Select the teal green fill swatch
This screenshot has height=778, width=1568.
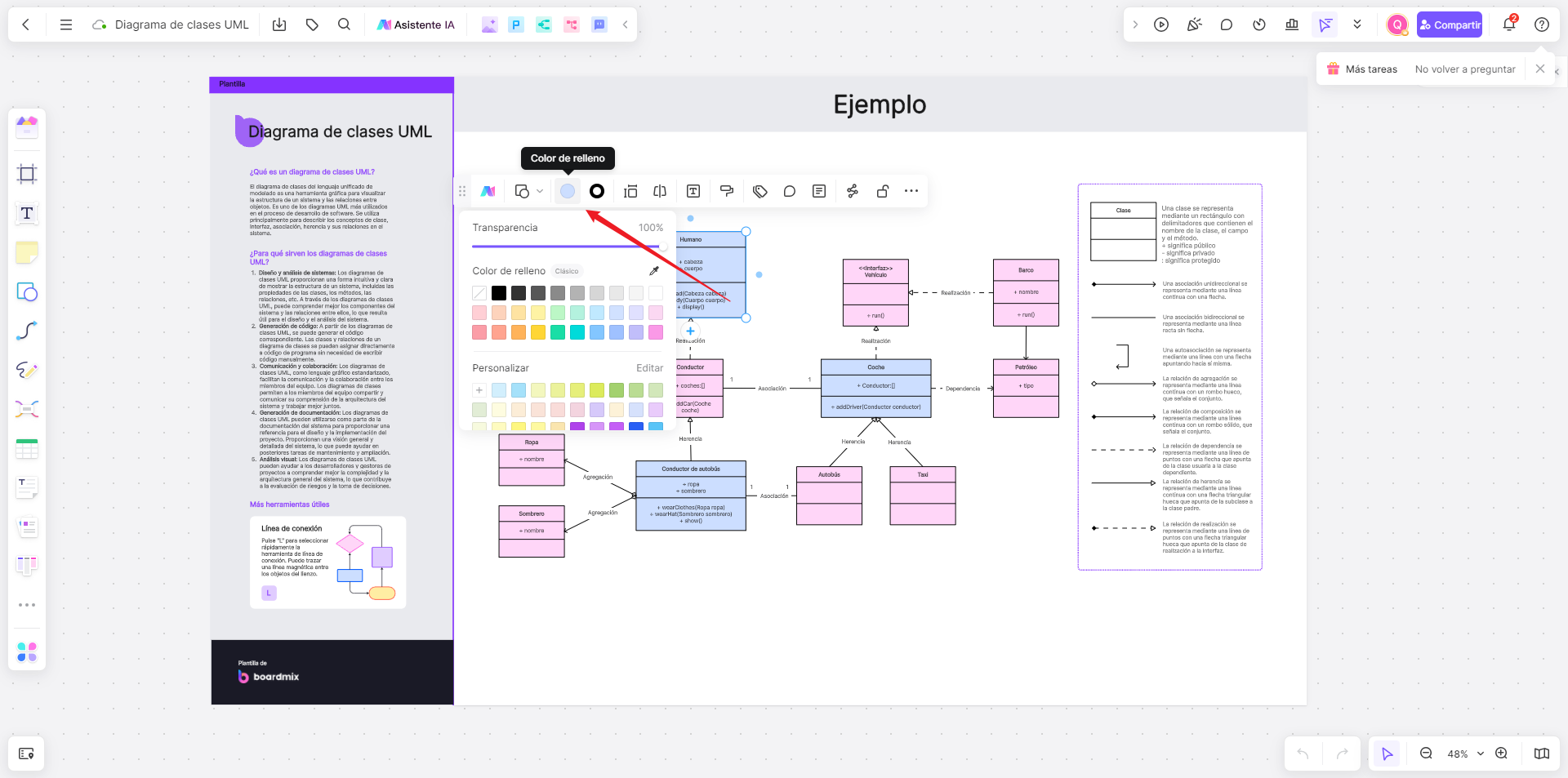558,332
